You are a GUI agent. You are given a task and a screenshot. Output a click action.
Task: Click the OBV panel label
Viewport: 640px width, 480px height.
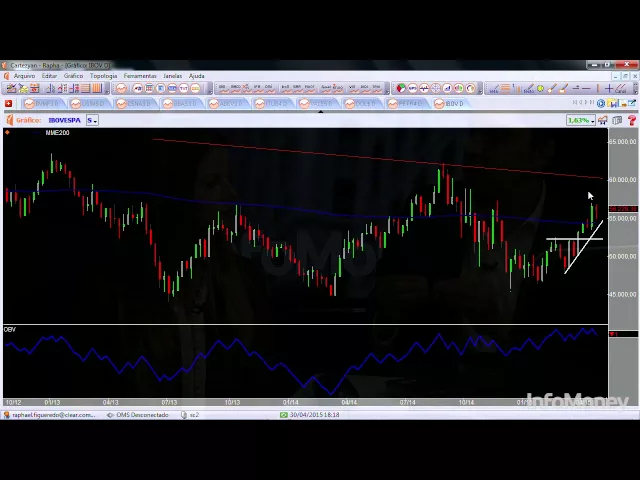[9, 329]
